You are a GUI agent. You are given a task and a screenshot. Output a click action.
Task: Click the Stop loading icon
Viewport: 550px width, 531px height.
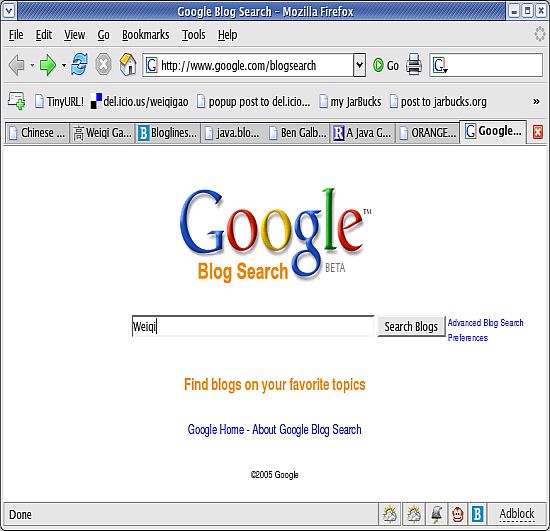103,65
